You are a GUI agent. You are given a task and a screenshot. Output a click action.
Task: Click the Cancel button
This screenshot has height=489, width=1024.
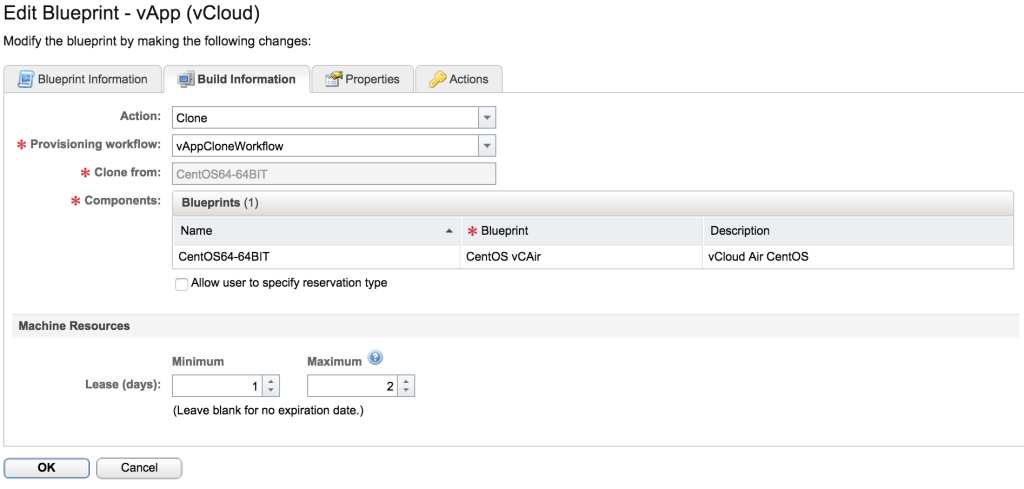[139, 468]
